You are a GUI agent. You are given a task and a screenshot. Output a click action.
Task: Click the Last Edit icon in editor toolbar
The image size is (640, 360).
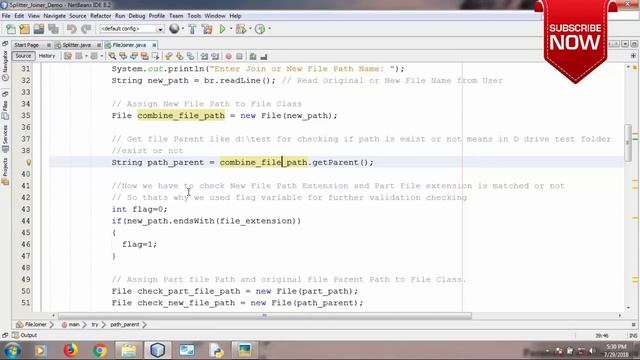(68, 56)
